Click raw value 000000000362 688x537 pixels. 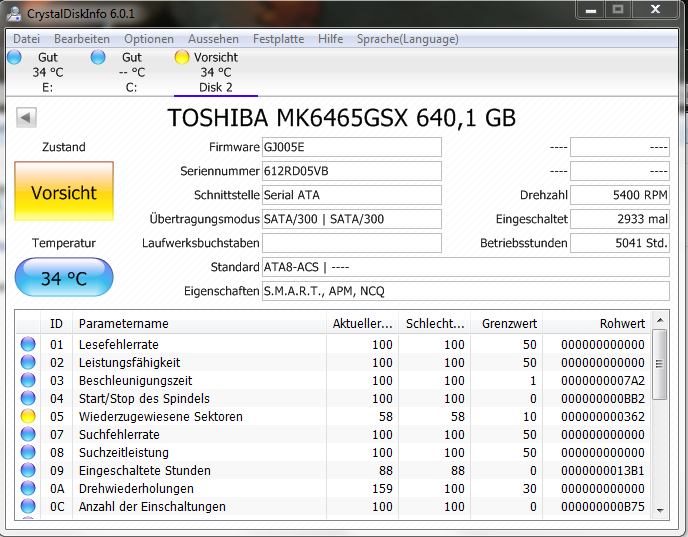coord(602,416)
